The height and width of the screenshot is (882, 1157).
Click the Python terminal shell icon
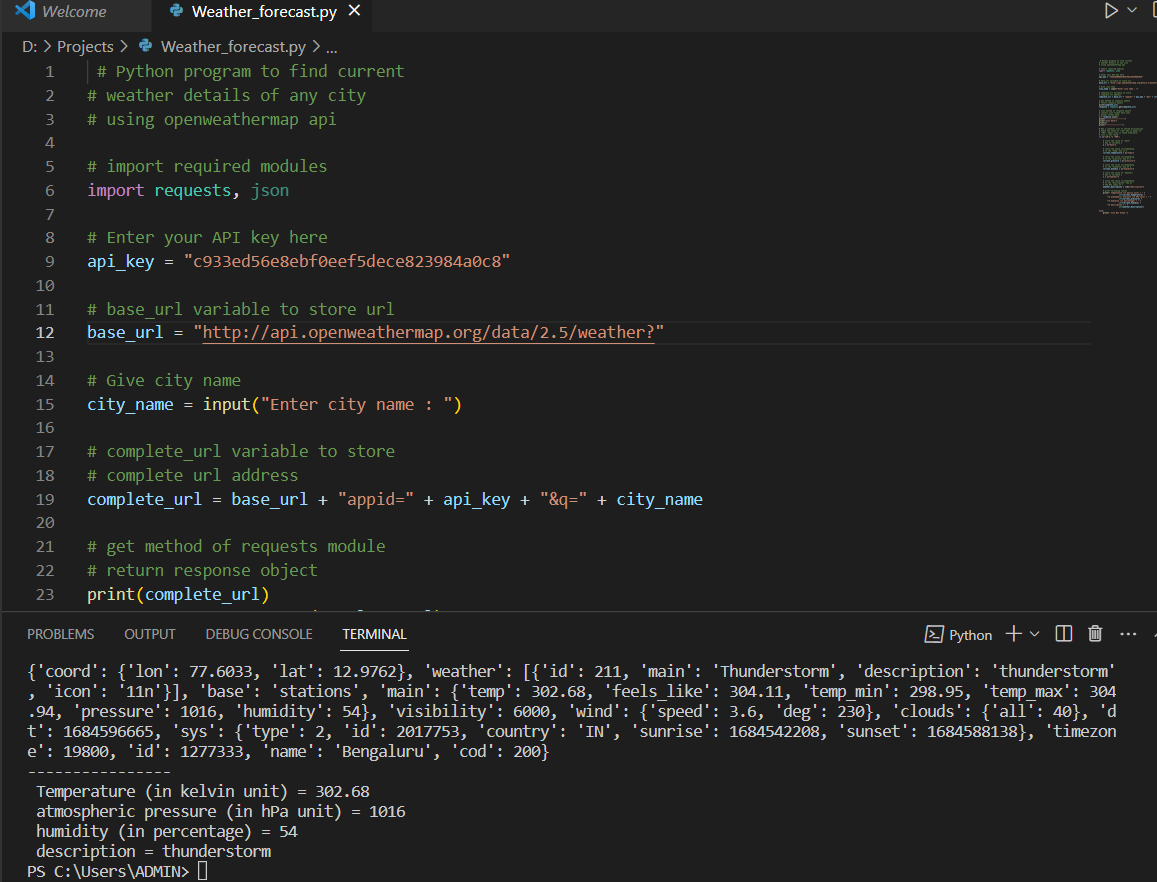[x=933, y=635]
